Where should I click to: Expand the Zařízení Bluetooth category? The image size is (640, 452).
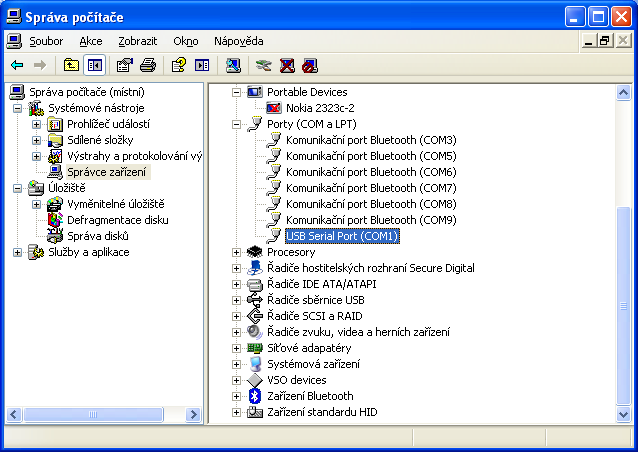click(x=236, y=396)
